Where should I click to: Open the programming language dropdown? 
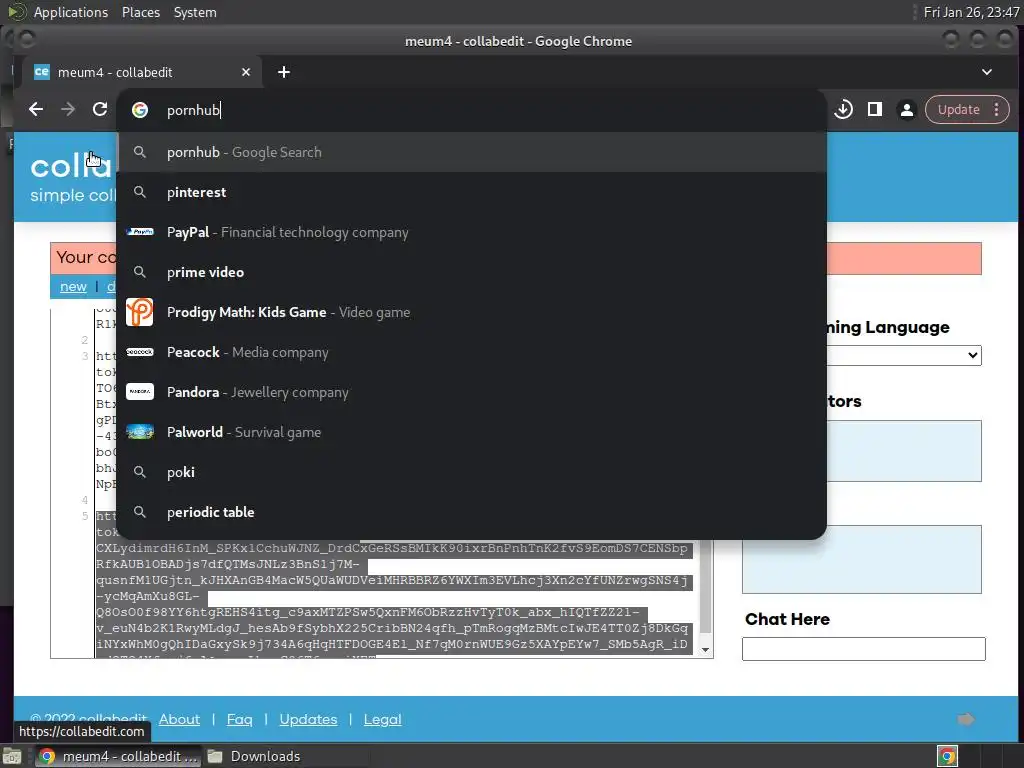tap(904, 355)
